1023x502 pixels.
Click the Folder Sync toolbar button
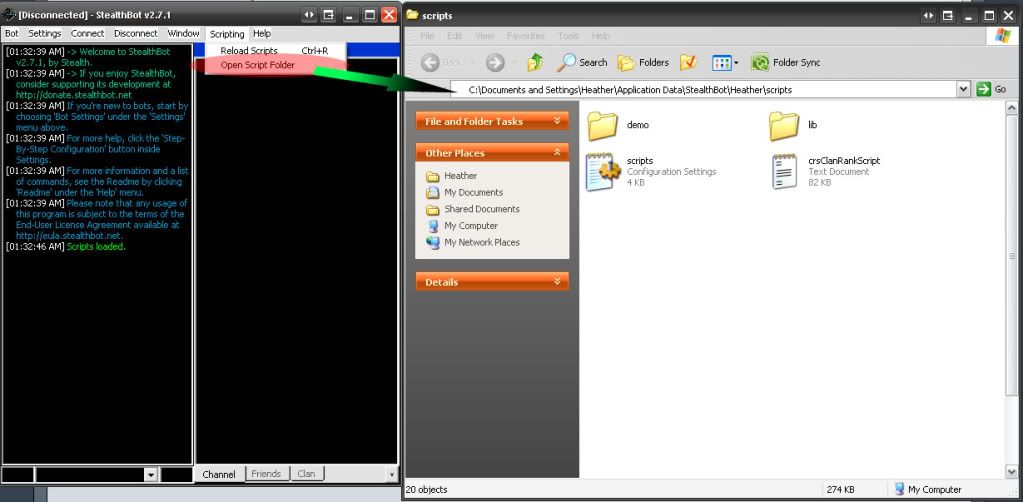tap(786, 63)
